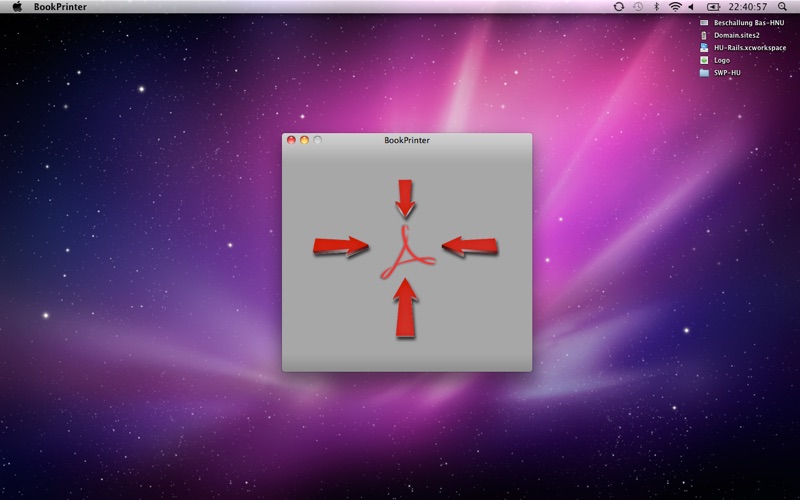Viewport: 800px width, 500px height.
Task: Click the red arrow pointing left
Action: tap(470, 246)
